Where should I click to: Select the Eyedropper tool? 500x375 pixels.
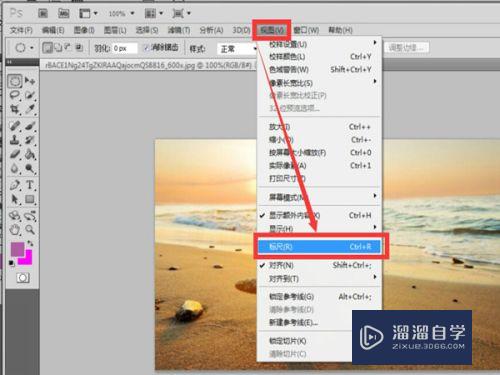tap(30, 109)
